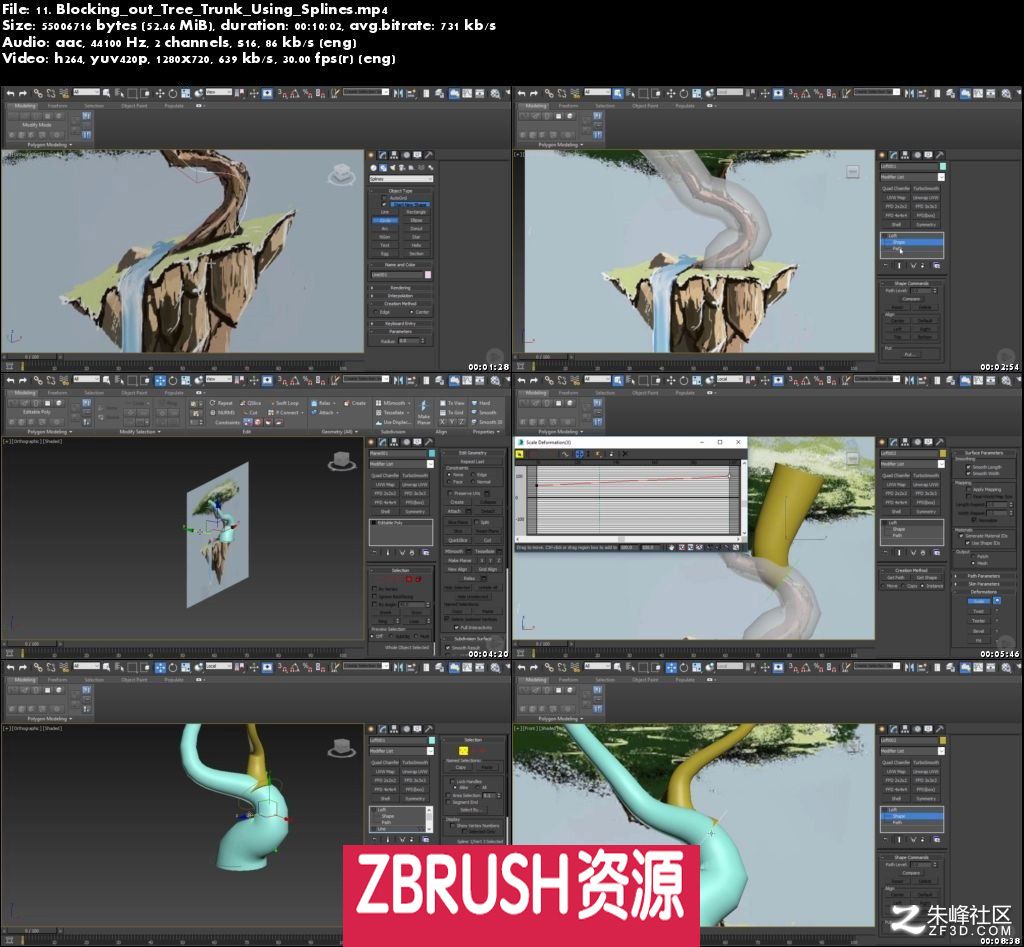Click Make Planar in the 00:04:20 ribbon

[x=424, y=413]
